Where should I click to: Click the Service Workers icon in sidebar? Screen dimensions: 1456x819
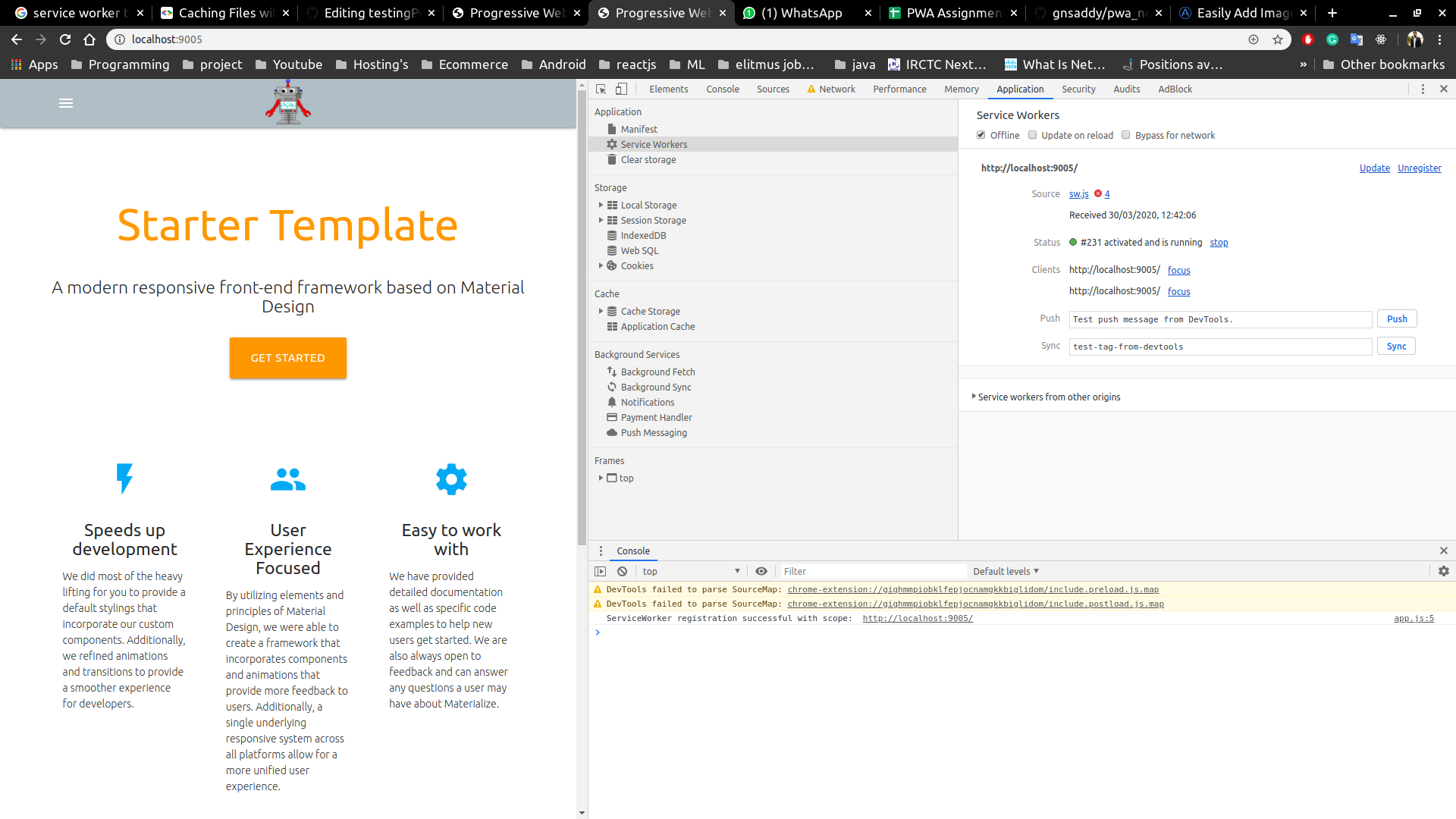pos(611,144)
